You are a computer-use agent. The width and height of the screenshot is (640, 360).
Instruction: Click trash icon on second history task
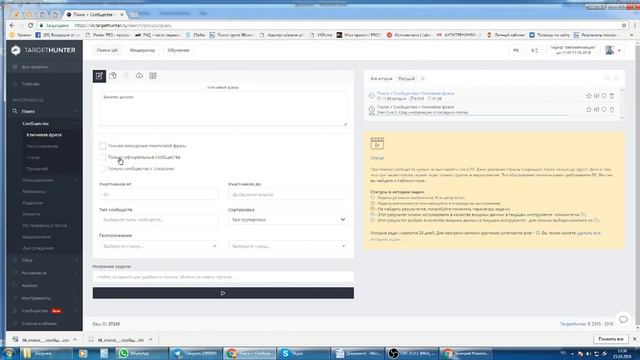(612, 109)
